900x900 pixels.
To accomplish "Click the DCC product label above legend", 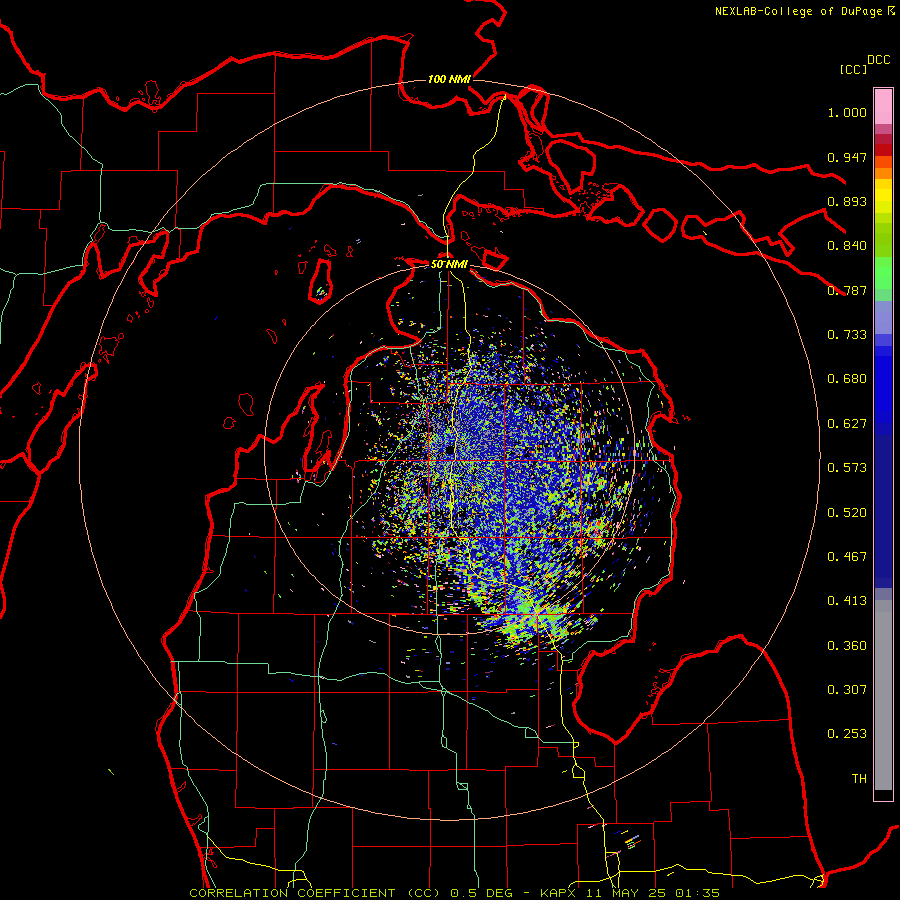I will (x=878, y=60).
